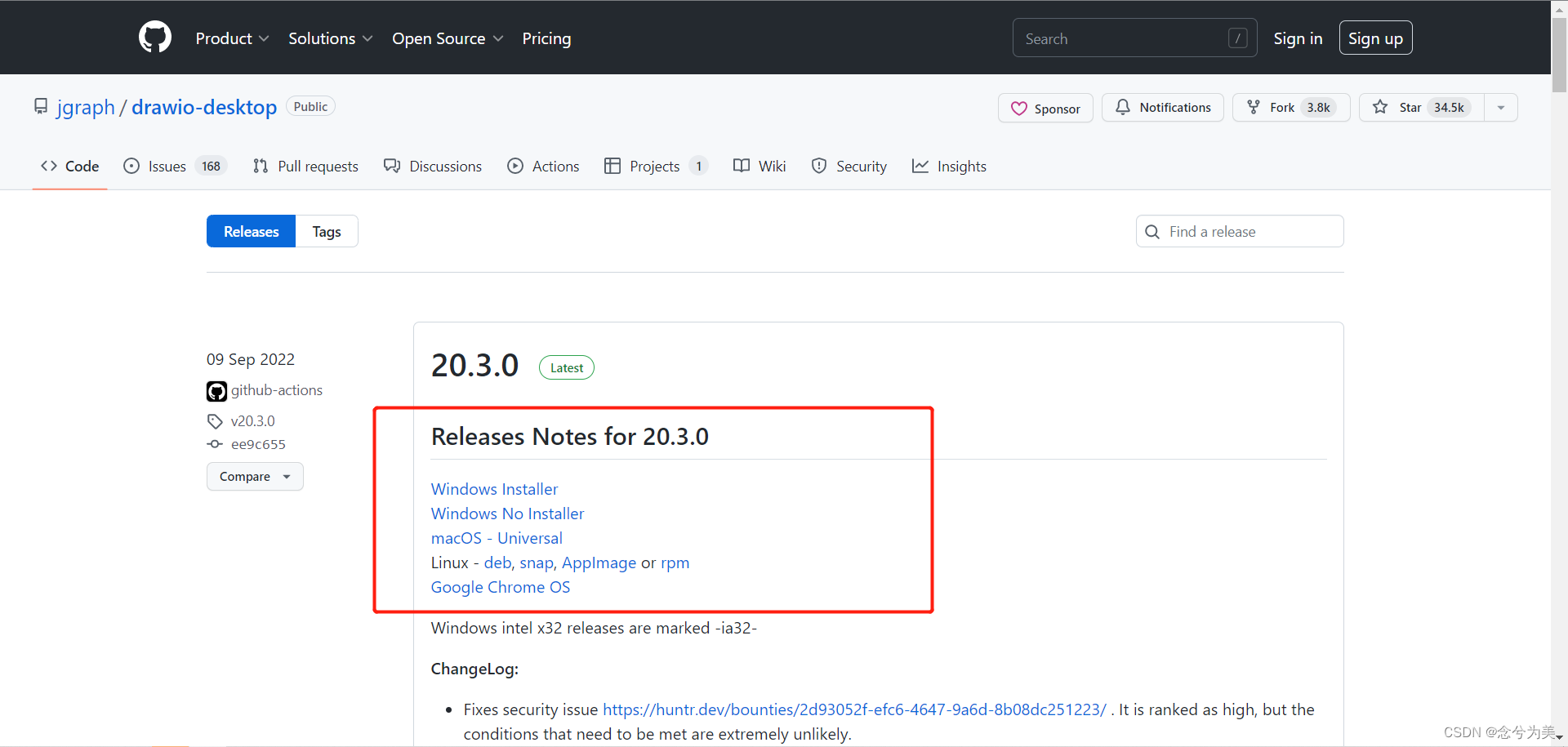This screenshot has width=1568, height=747.
Task: Click the 34.5k star count
Action: 1449,108
